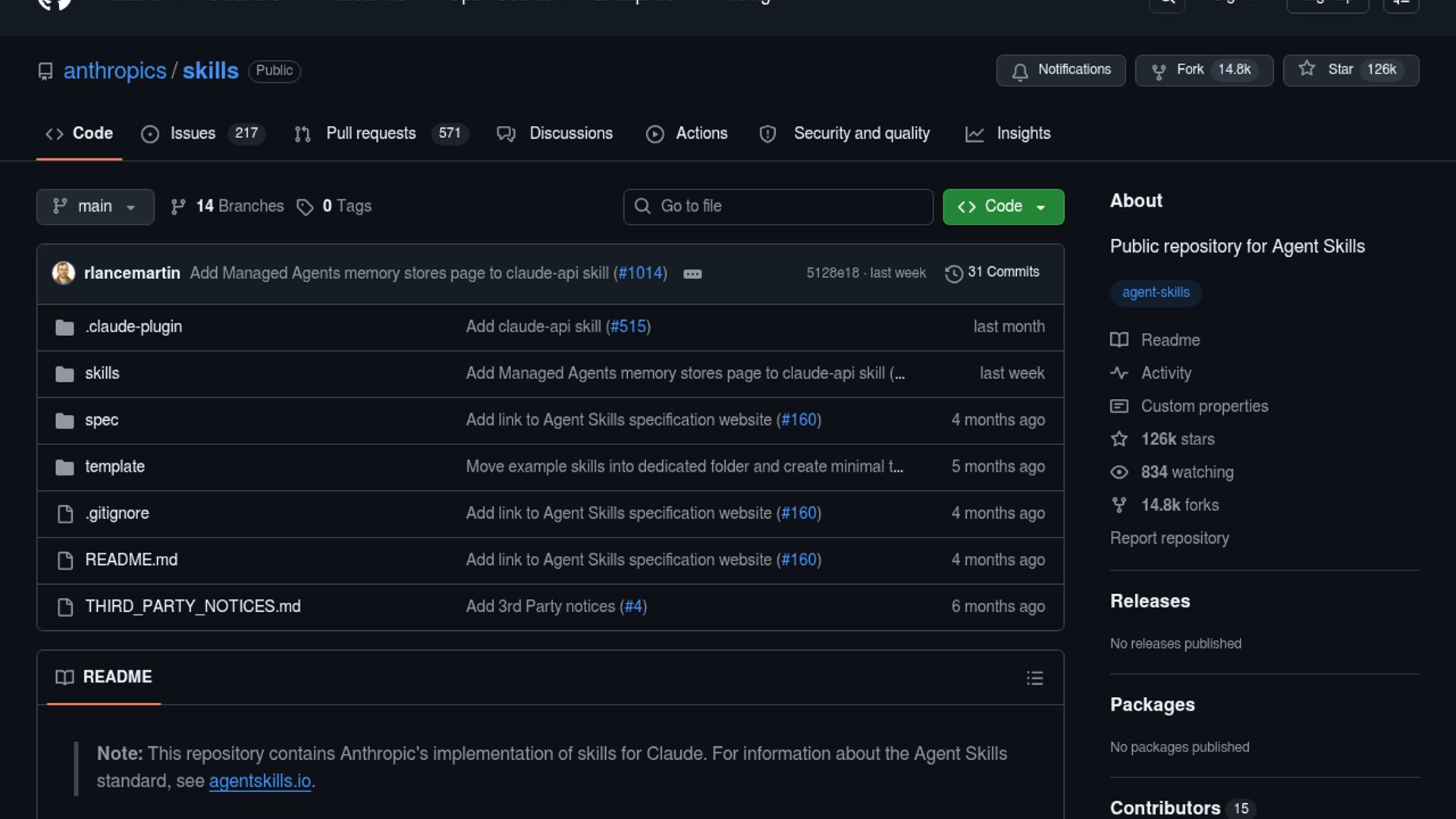Viewport: 1456px width, 819px height.
Task: Click the agent-skills topic tag
Action: (x=1155, y=293)
